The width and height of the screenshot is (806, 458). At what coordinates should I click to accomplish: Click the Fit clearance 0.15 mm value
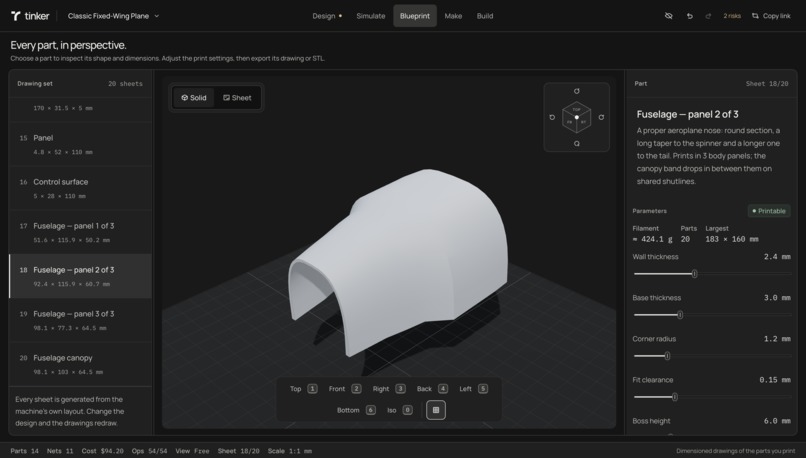775,380
